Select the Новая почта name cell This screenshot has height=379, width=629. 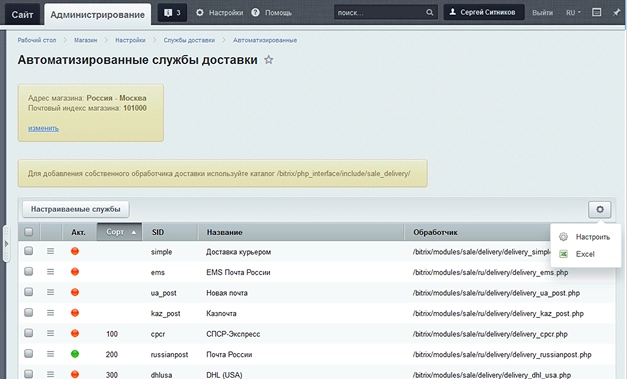pyautogui.click(x=227, y=293)
